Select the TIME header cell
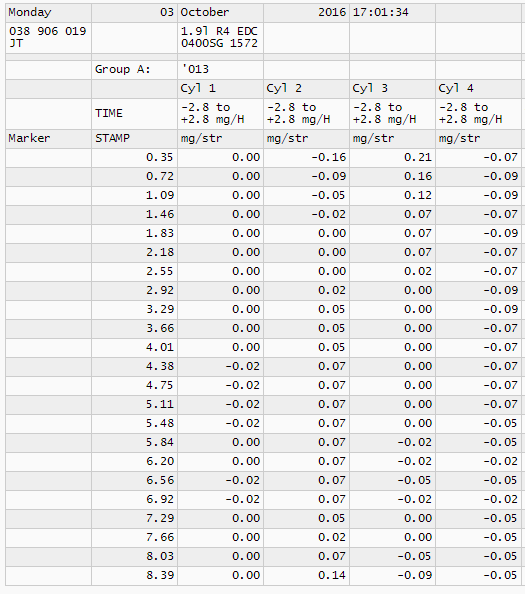 (x=134, y=114)
